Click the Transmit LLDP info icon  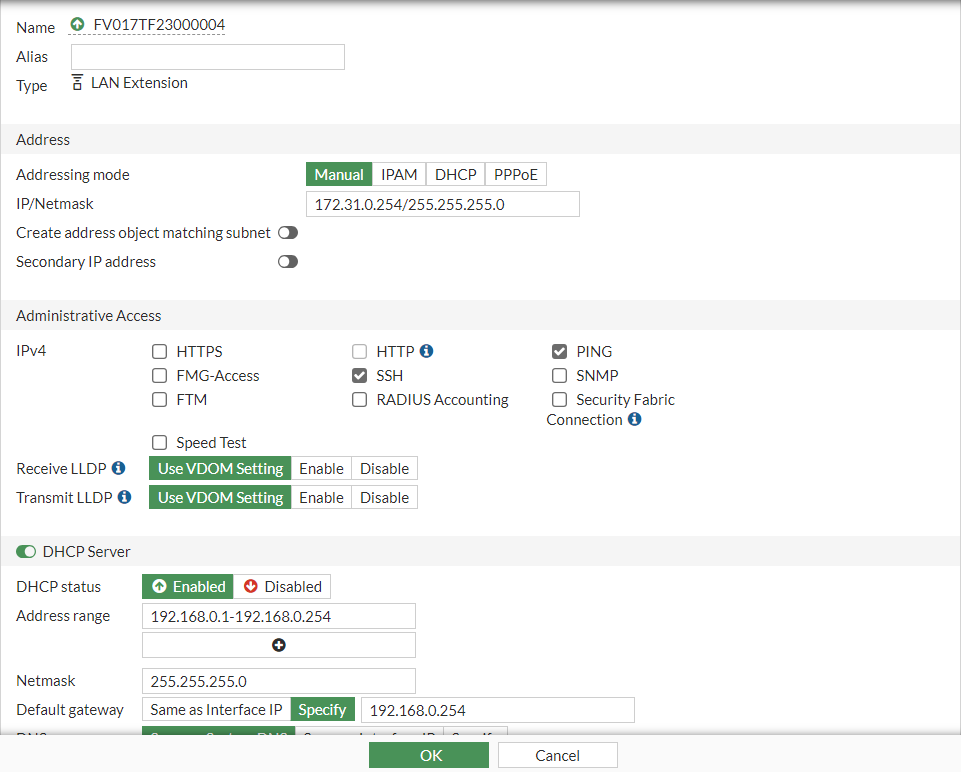(125, 497)
